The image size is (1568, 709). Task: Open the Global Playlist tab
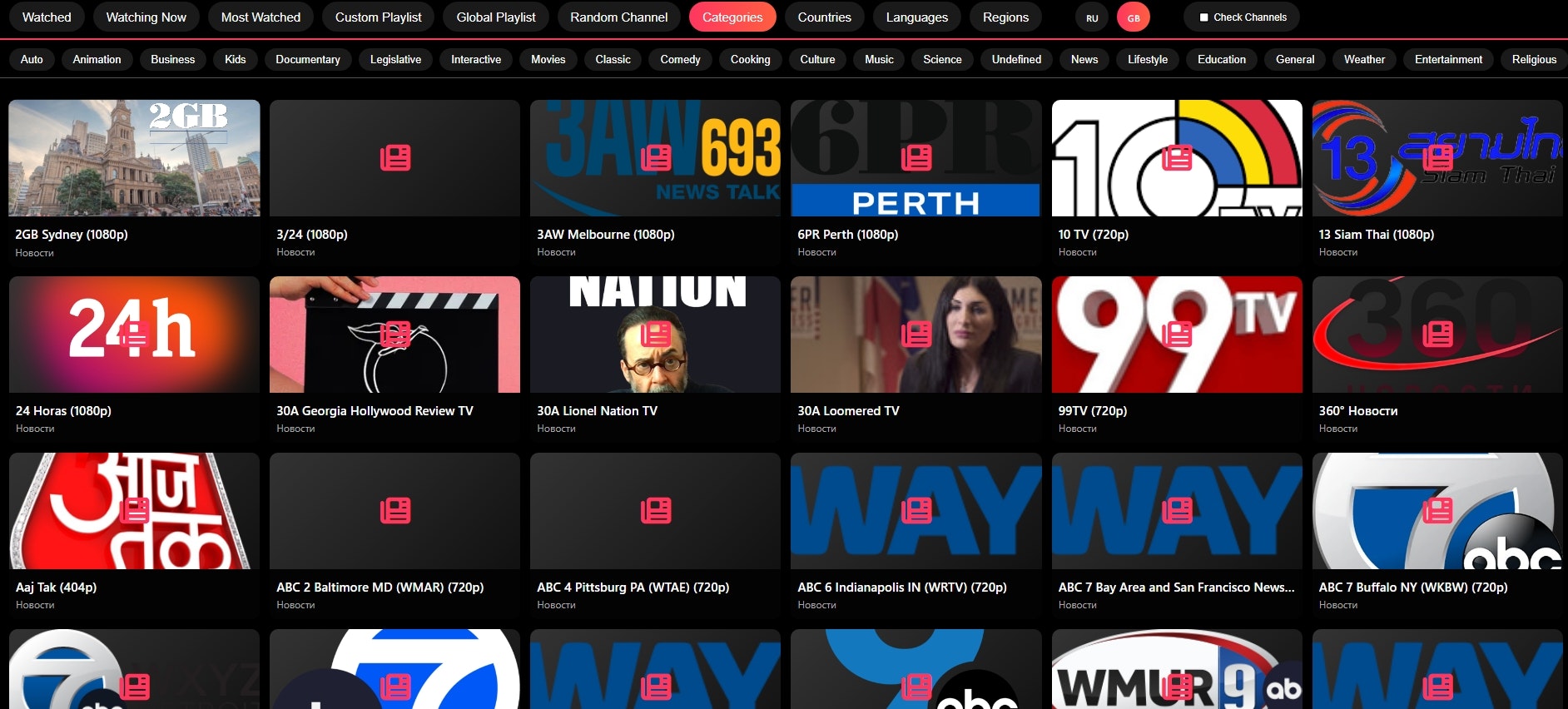point(496,17)
